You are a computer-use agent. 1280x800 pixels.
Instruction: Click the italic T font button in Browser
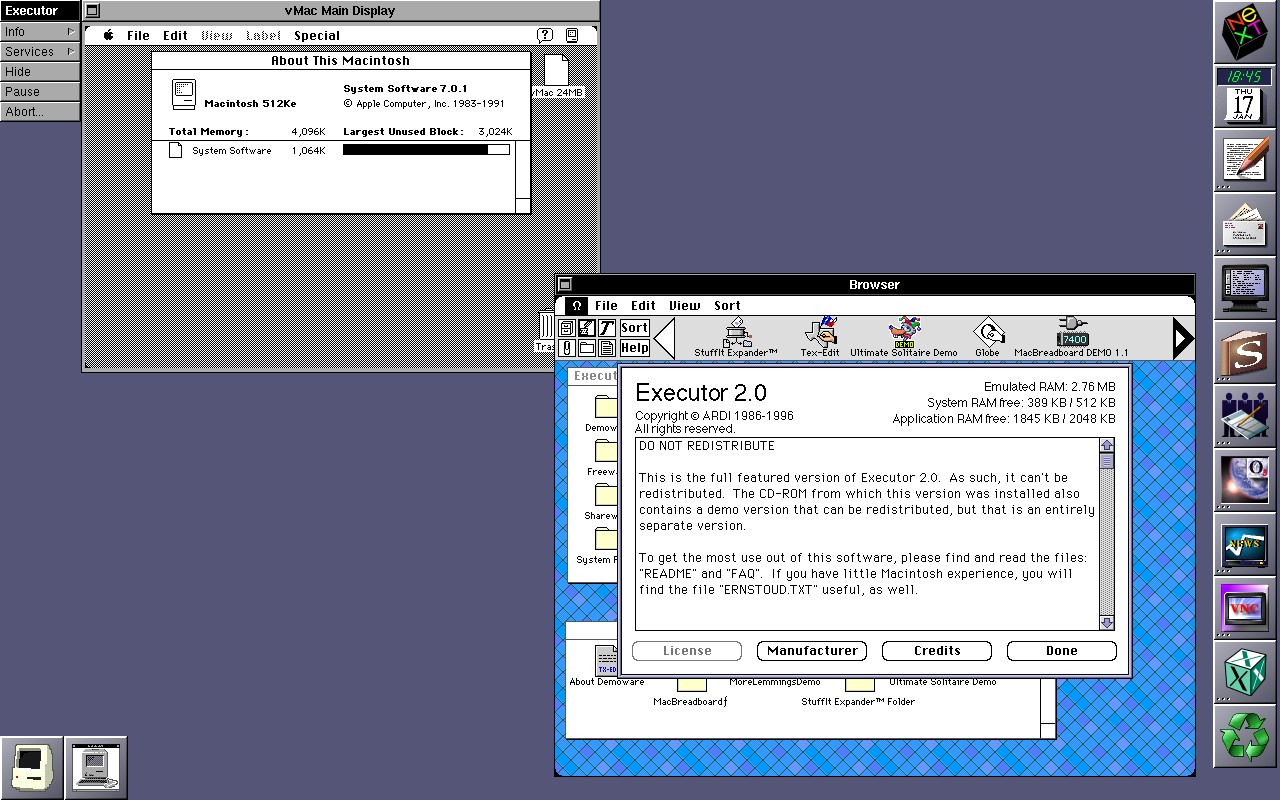click(606, 328)
